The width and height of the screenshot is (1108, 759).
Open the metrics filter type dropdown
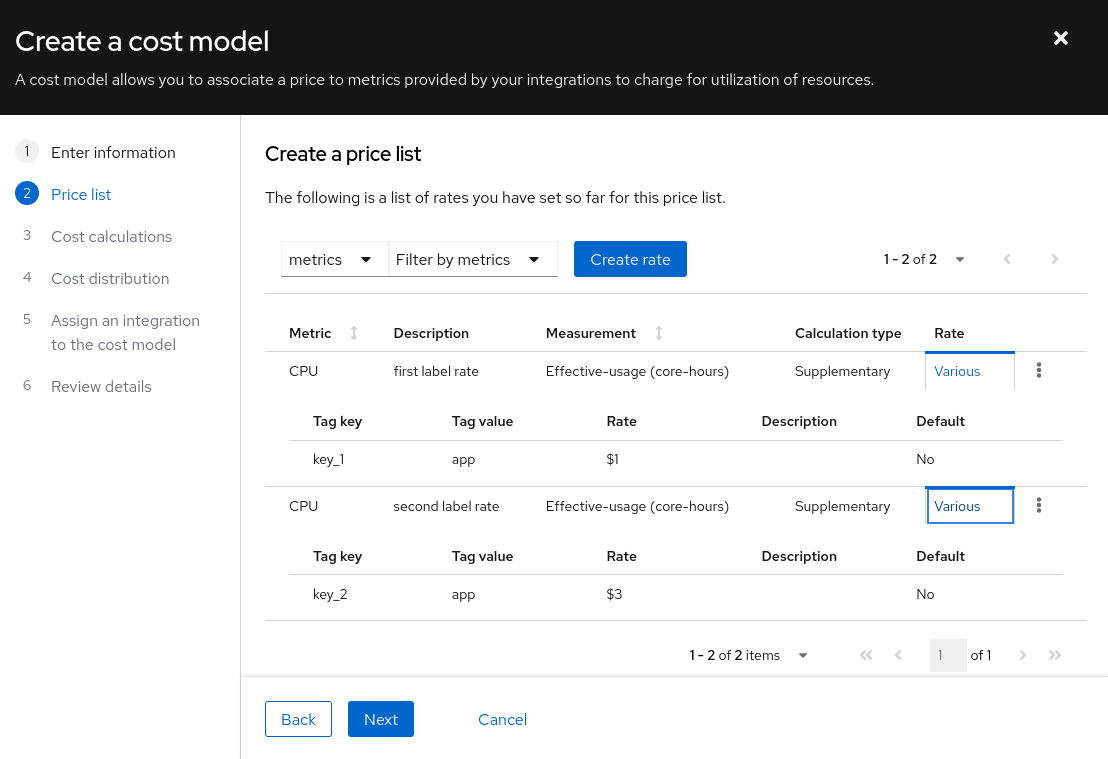[331, 259]
